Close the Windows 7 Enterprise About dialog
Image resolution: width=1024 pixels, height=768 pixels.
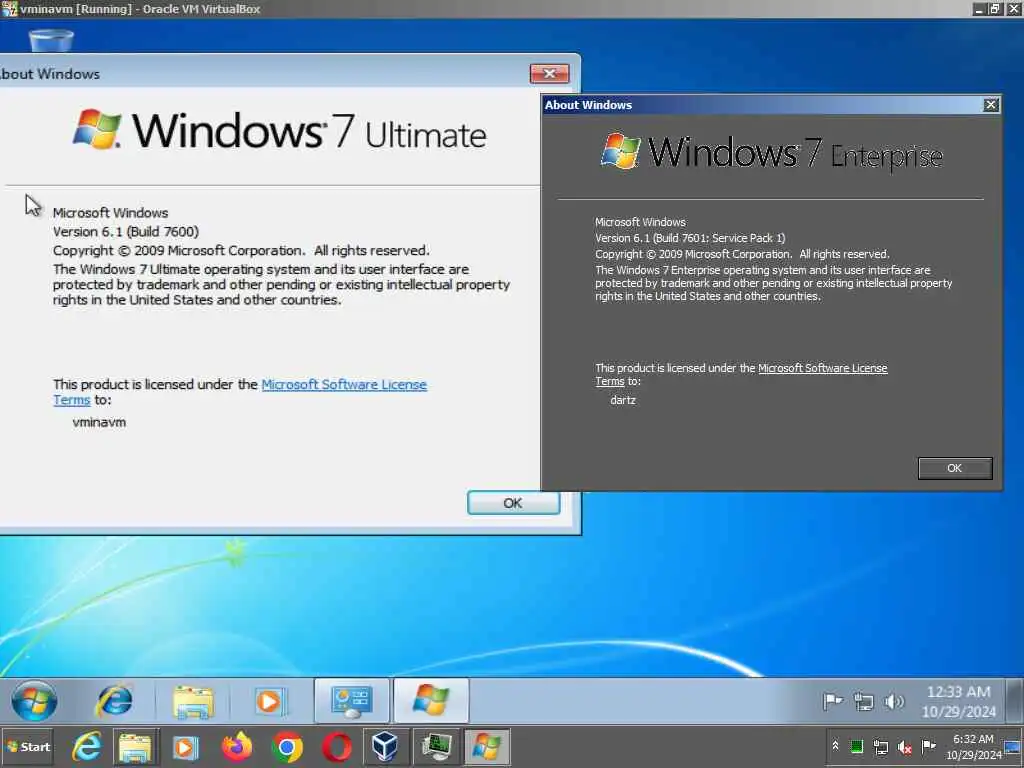991,105
